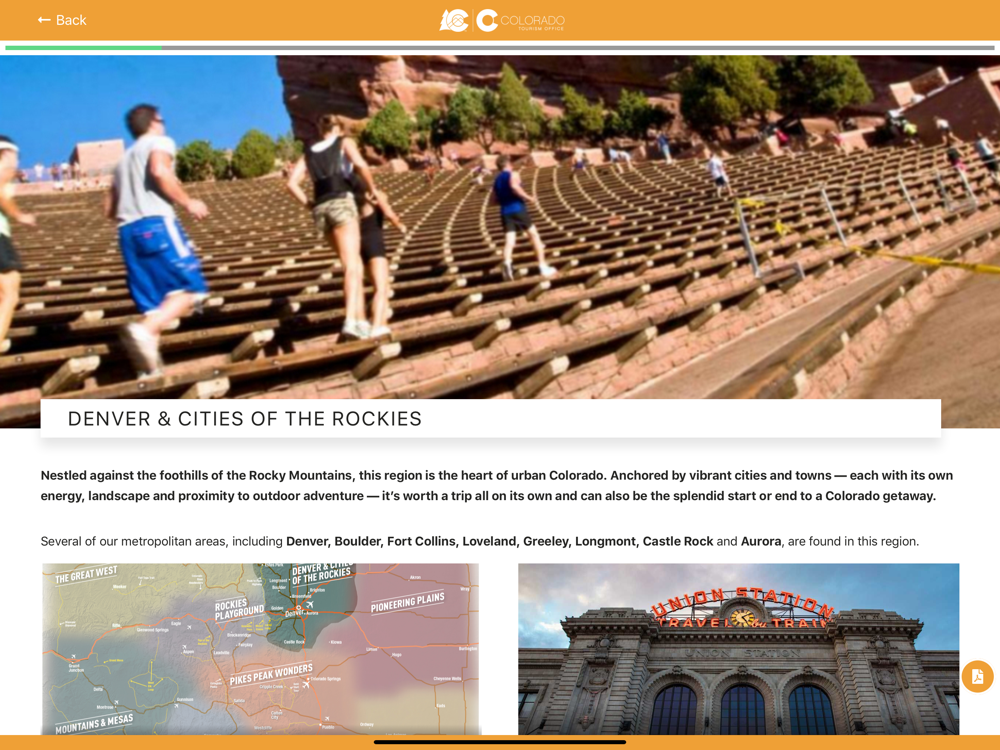Tap the iPad home indicator bar
The image size is (1000, 750).
(500, 742)
